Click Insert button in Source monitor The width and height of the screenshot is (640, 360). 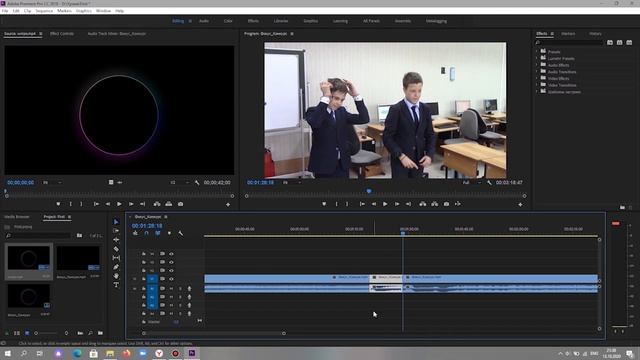tap(157, 204)
